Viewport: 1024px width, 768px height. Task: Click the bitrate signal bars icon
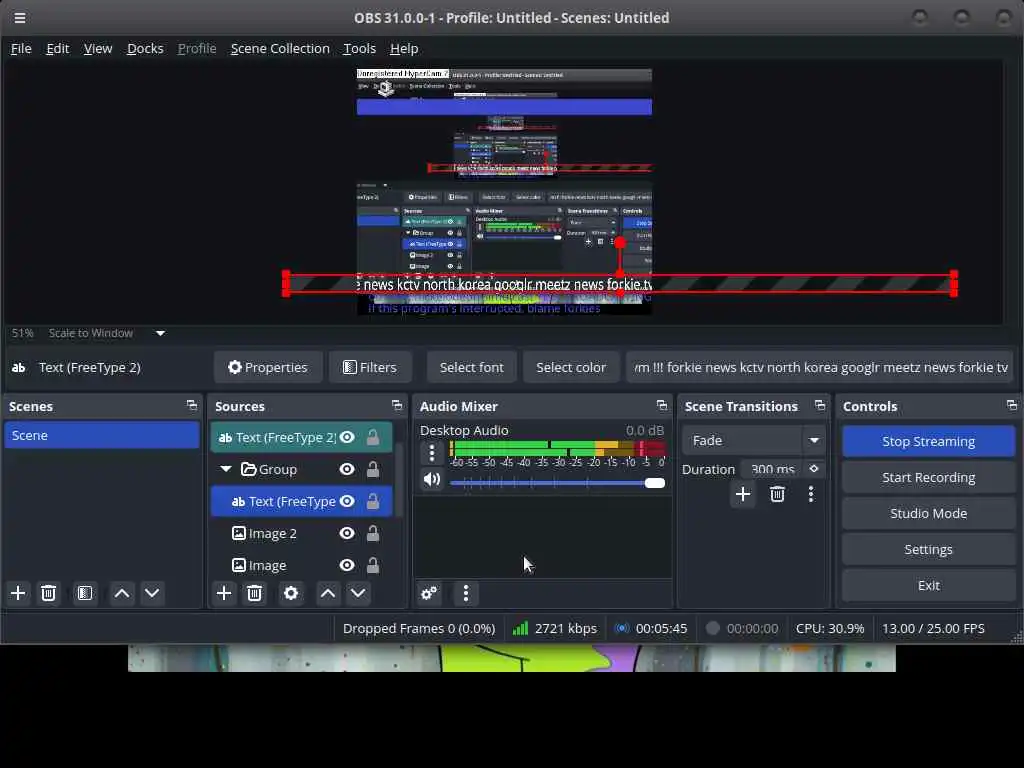tap(520, 628)
